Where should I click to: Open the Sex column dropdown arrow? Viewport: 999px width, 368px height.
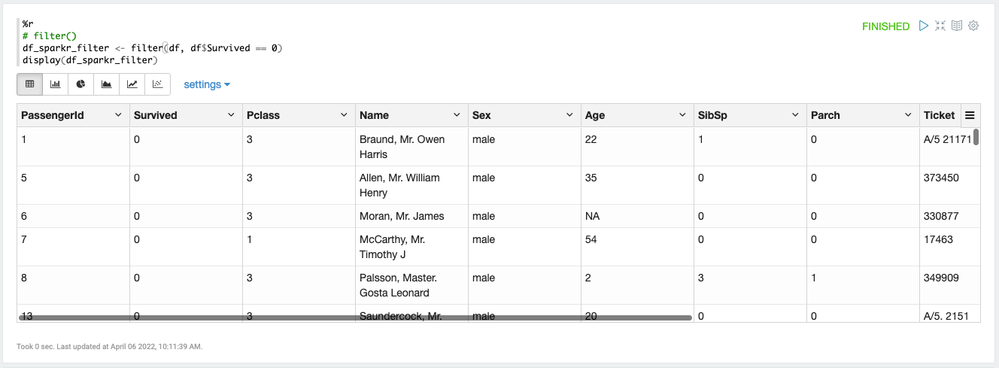tap(569, 115)
